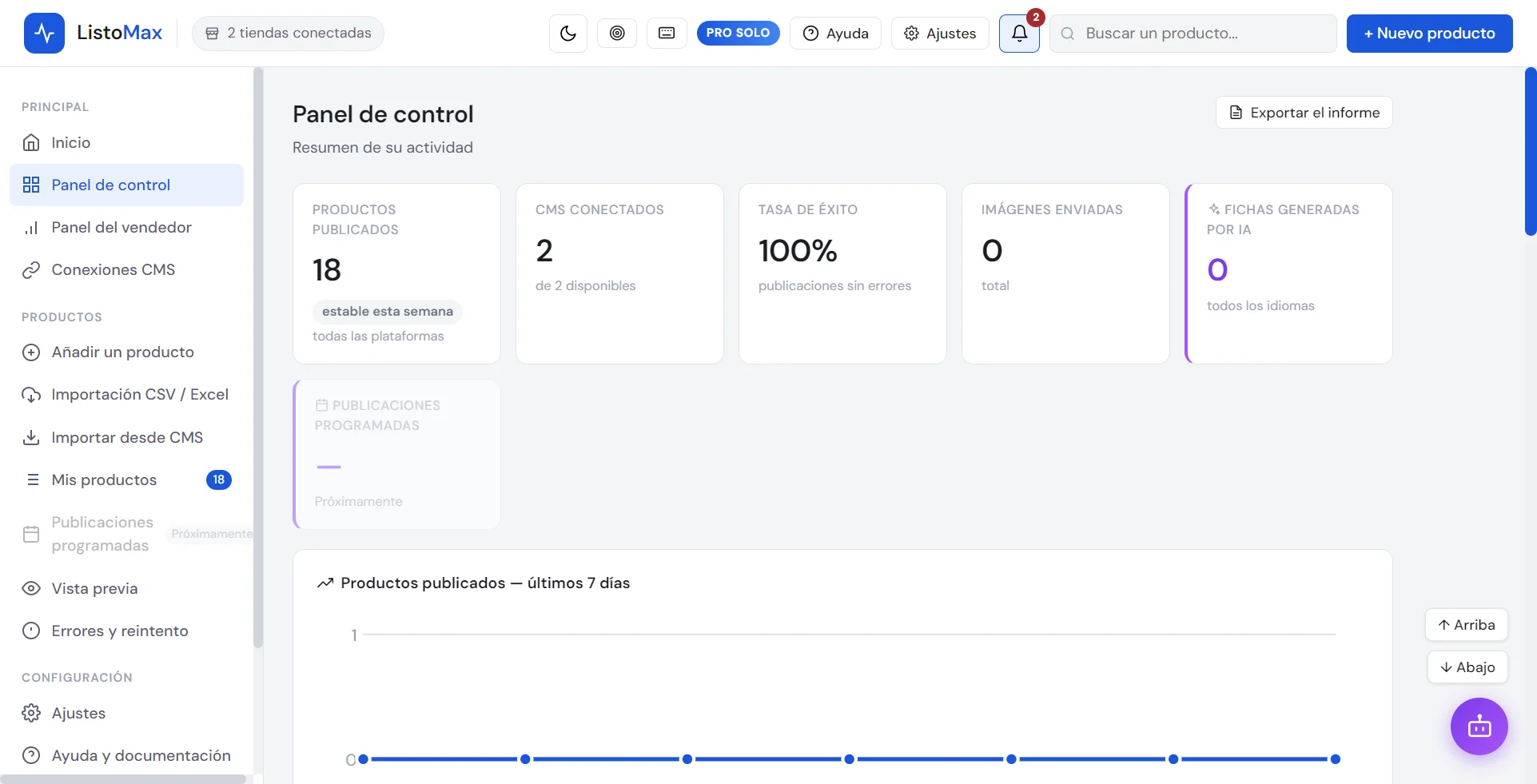Click the + Nuevo producto button
This screenshot has height=784, width=1537.
(x=1429, y=34)
